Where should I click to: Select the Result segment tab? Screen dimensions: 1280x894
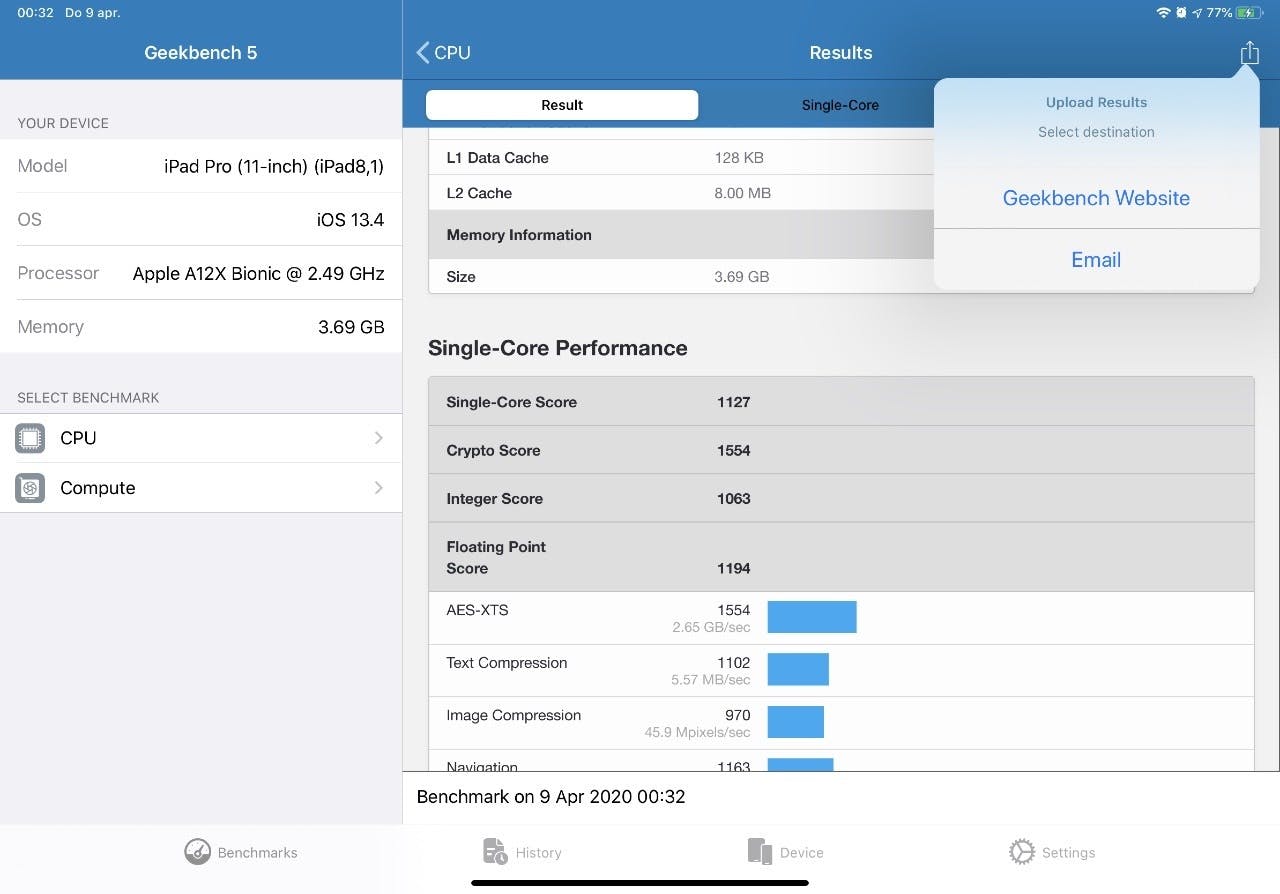click(562, 105)
